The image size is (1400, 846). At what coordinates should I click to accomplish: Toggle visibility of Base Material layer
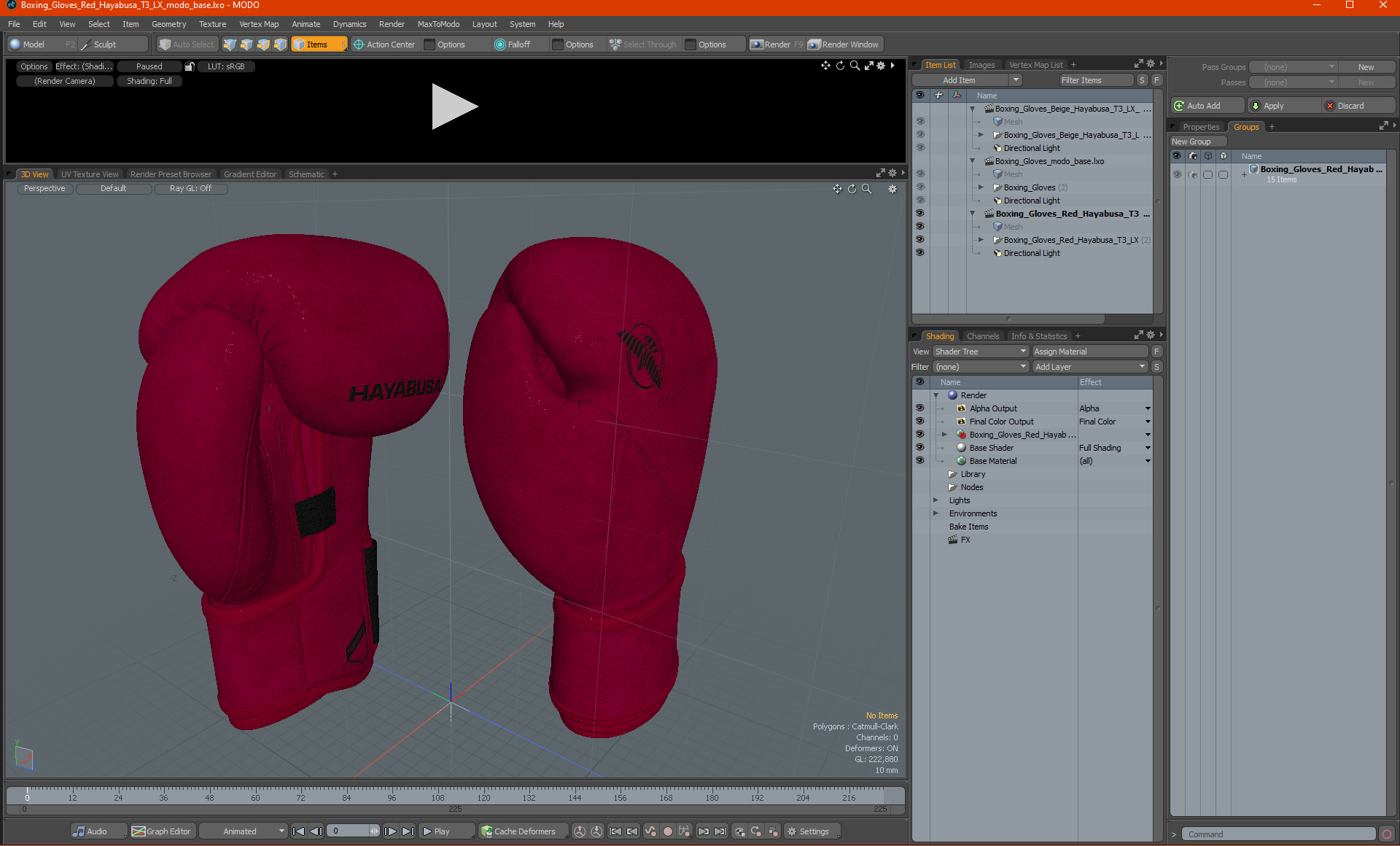coord(920,461)
